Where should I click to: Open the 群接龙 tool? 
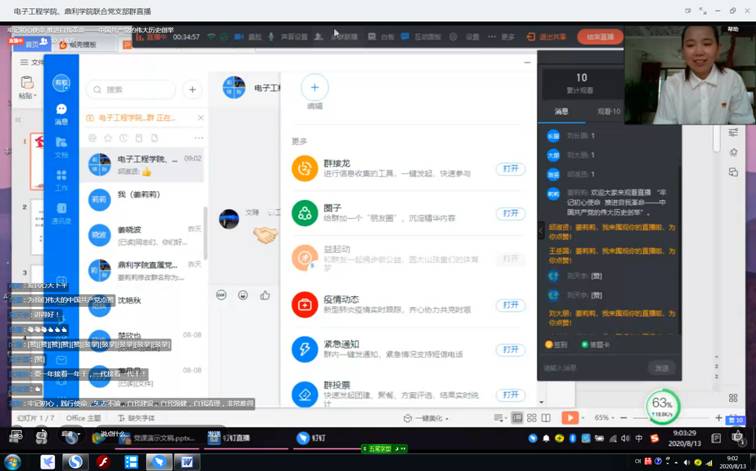coord(511,169)
